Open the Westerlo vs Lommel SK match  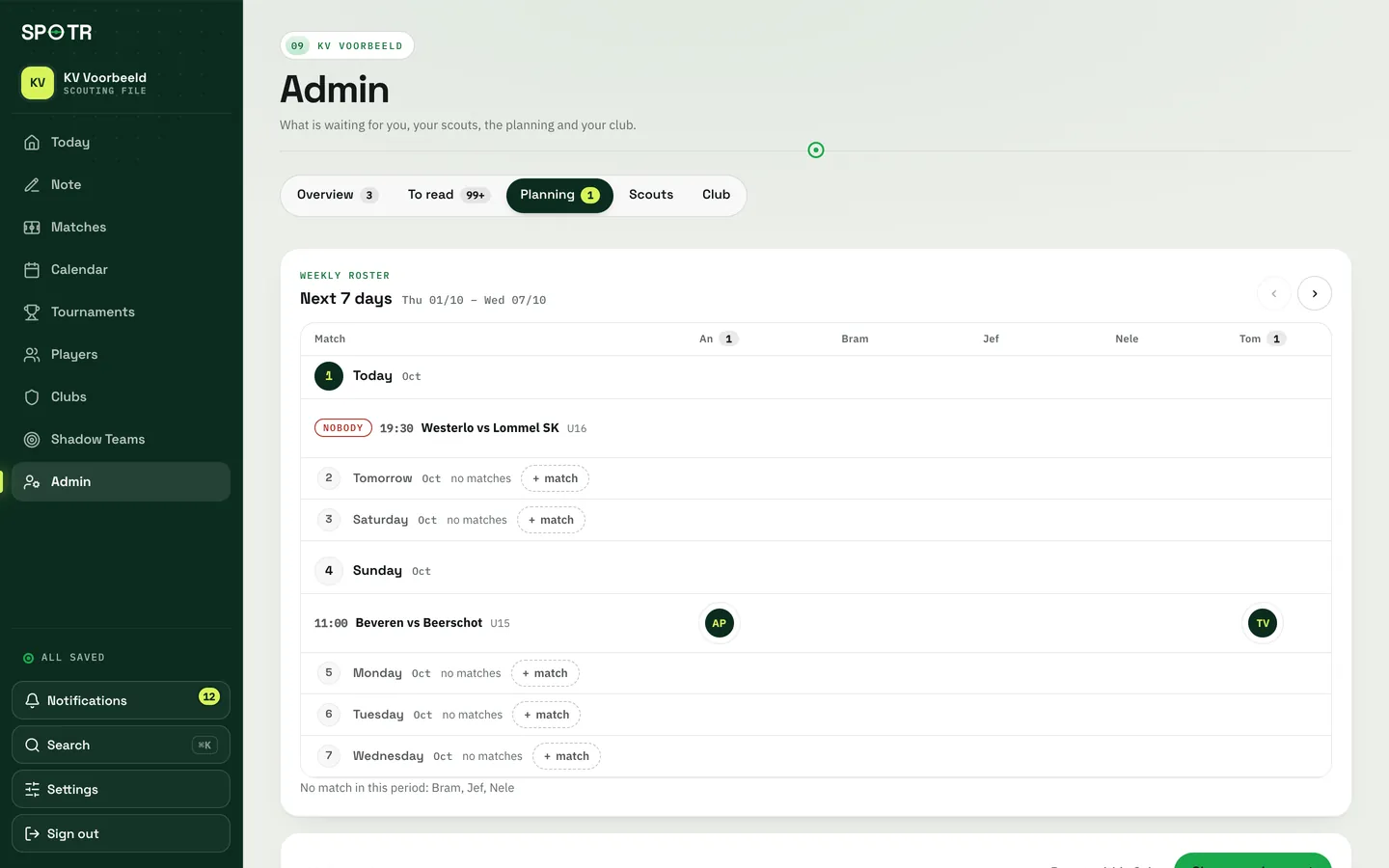click(x=490, y=428)
